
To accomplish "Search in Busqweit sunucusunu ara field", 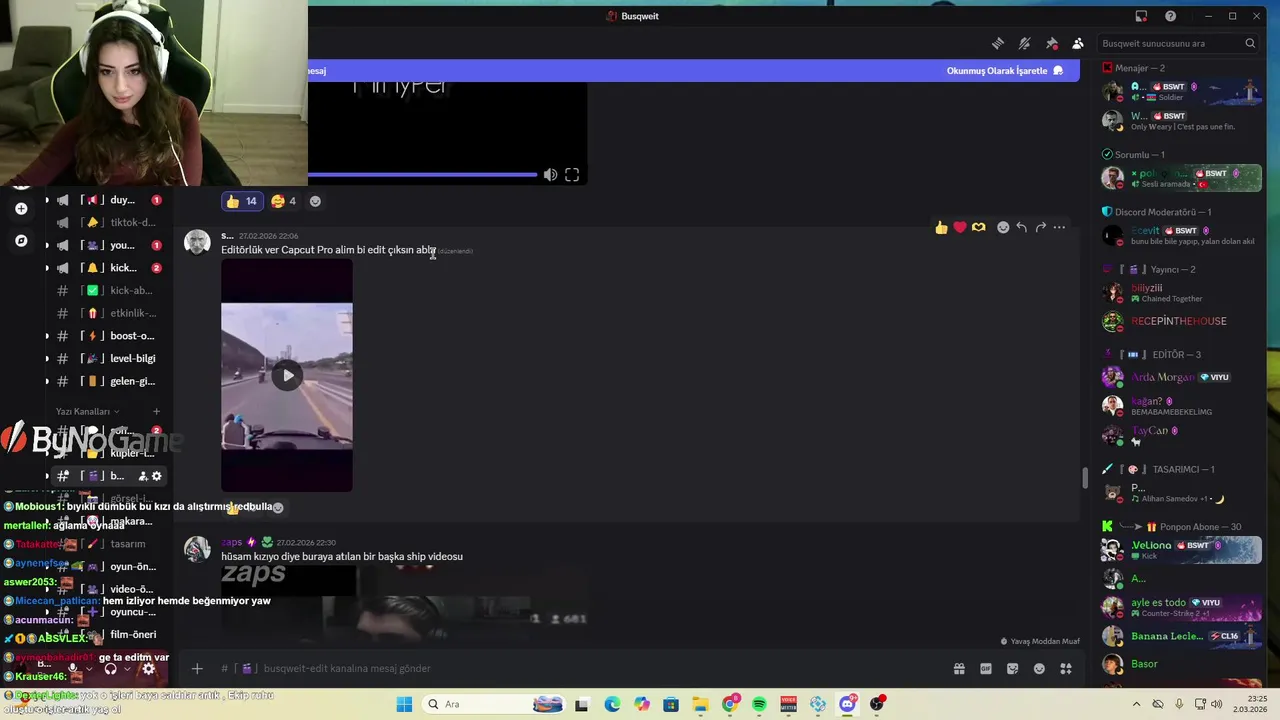I will pyautogui.click(x=1178, y=43).
